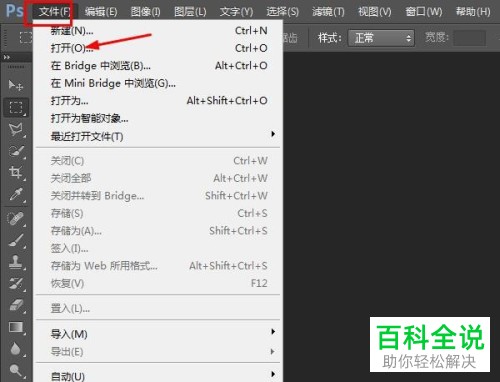Image resolution: width=500 pixels, height=382 pixels.
Task: Select the Quick Selection tool
Action: (16, 151)
